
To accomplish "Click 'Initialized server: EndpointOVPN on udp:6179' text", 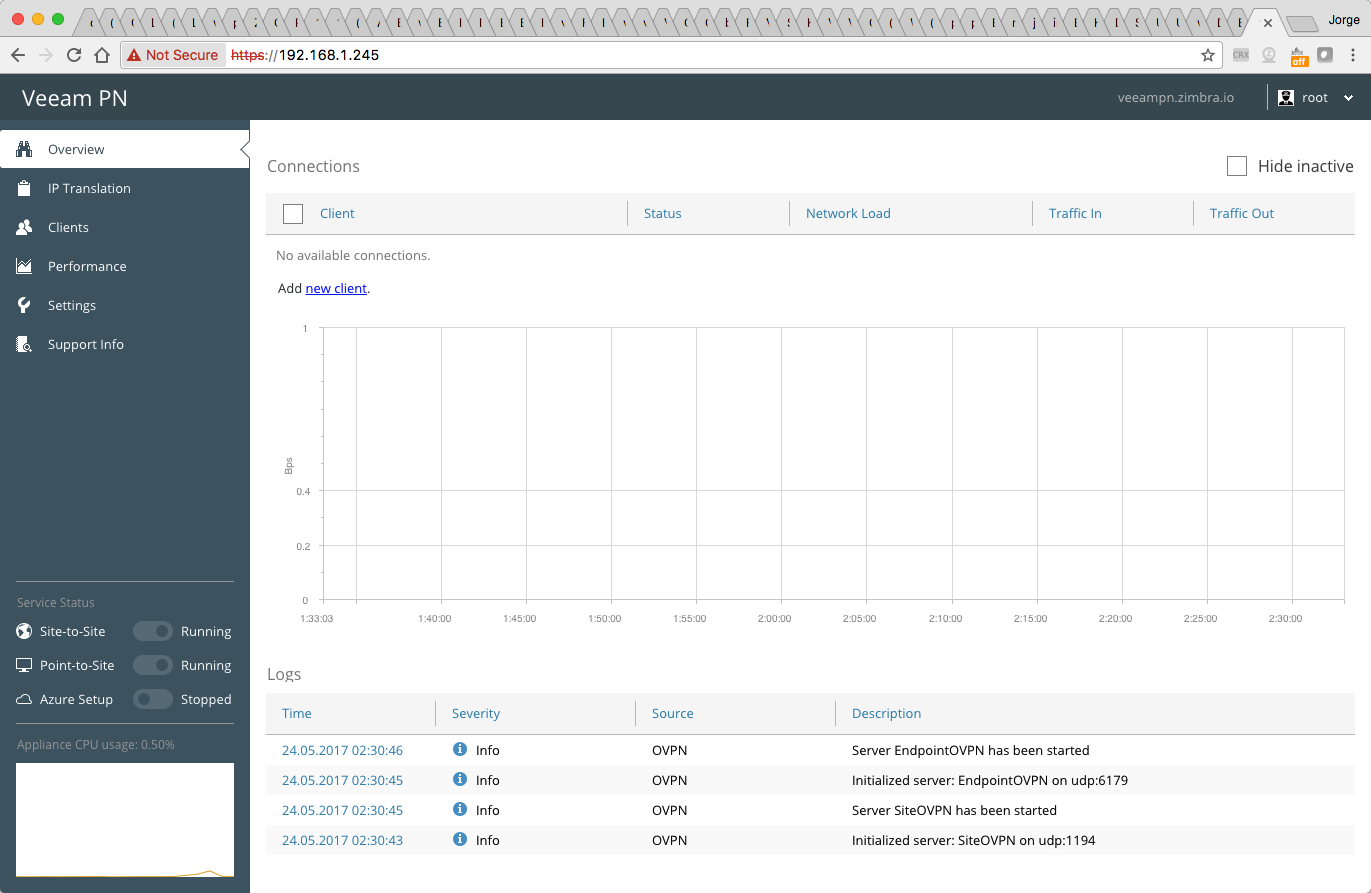I will point(989,780).
